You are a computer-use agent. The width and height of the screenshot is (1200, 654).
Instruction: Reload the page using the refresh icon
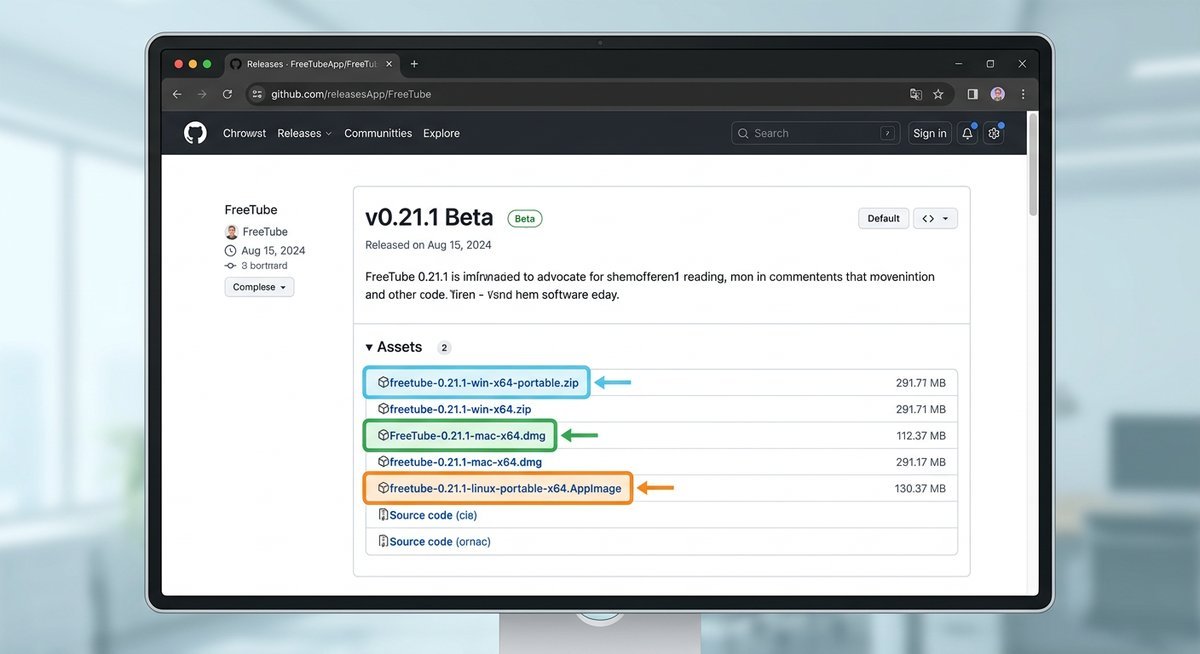coord(227,94)
